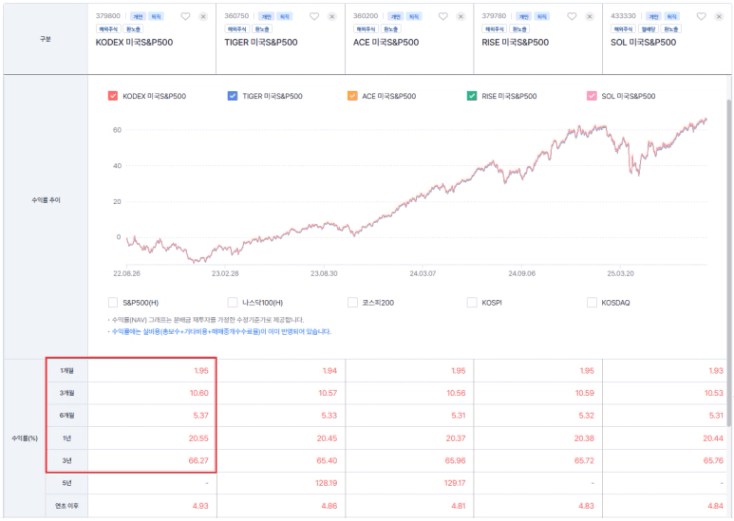Click the 3년 row label
The height and width of the screenshot is (521, 734).
(x=67, y=461)
